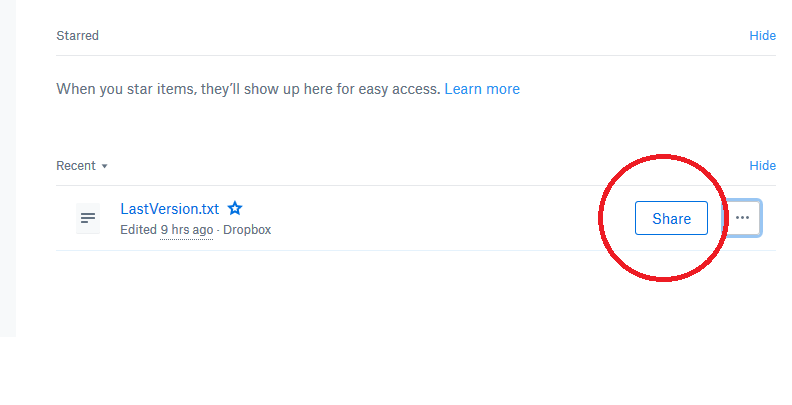792x405 pixels.
Task: Follow the Learn more link
Action: coord(482,89)
